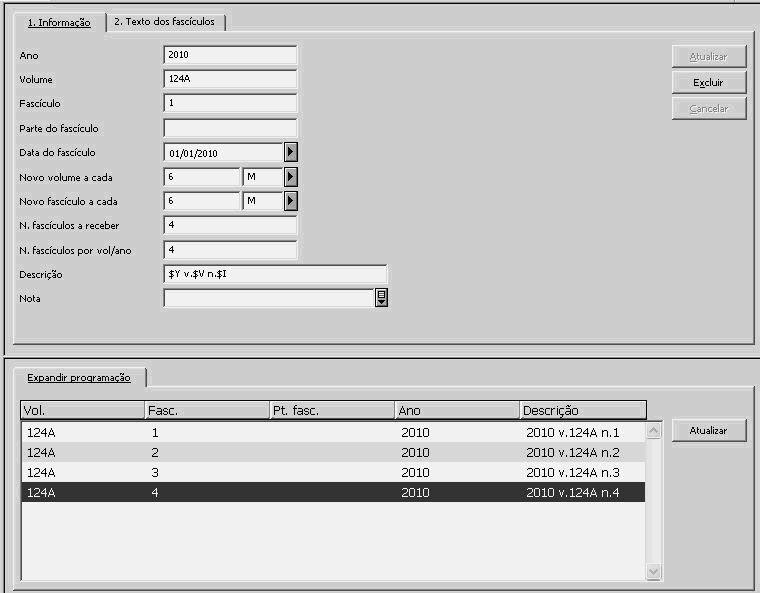Click the N. fascículos por vol/ano field
This screenshot has height=593, width=760.
(230, 250)
